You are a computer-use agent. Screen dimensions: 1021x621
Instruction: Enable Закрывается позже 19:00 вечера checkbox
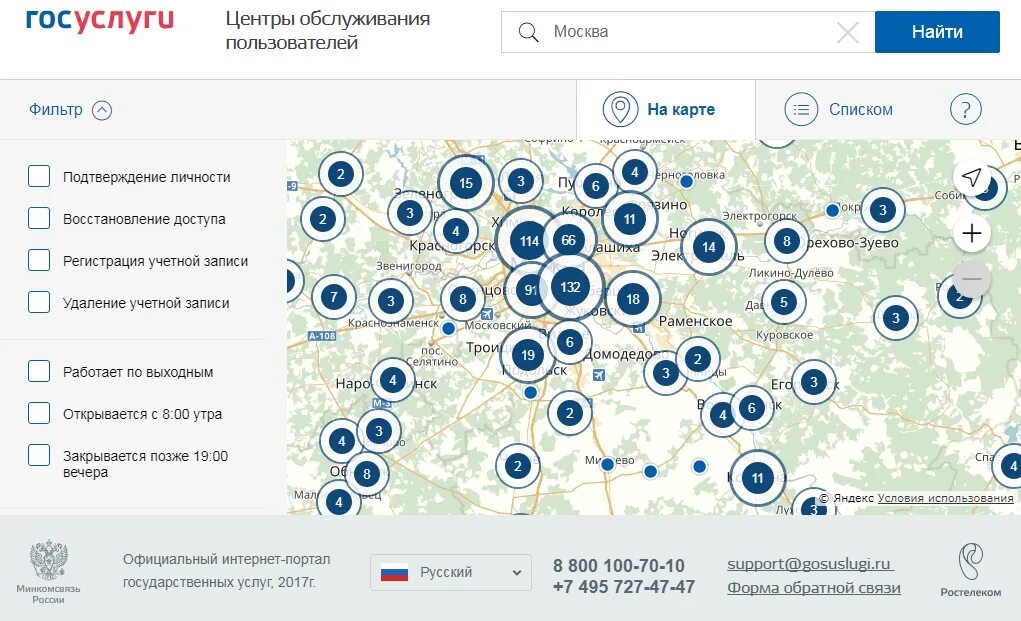click(x=39, y=455)
